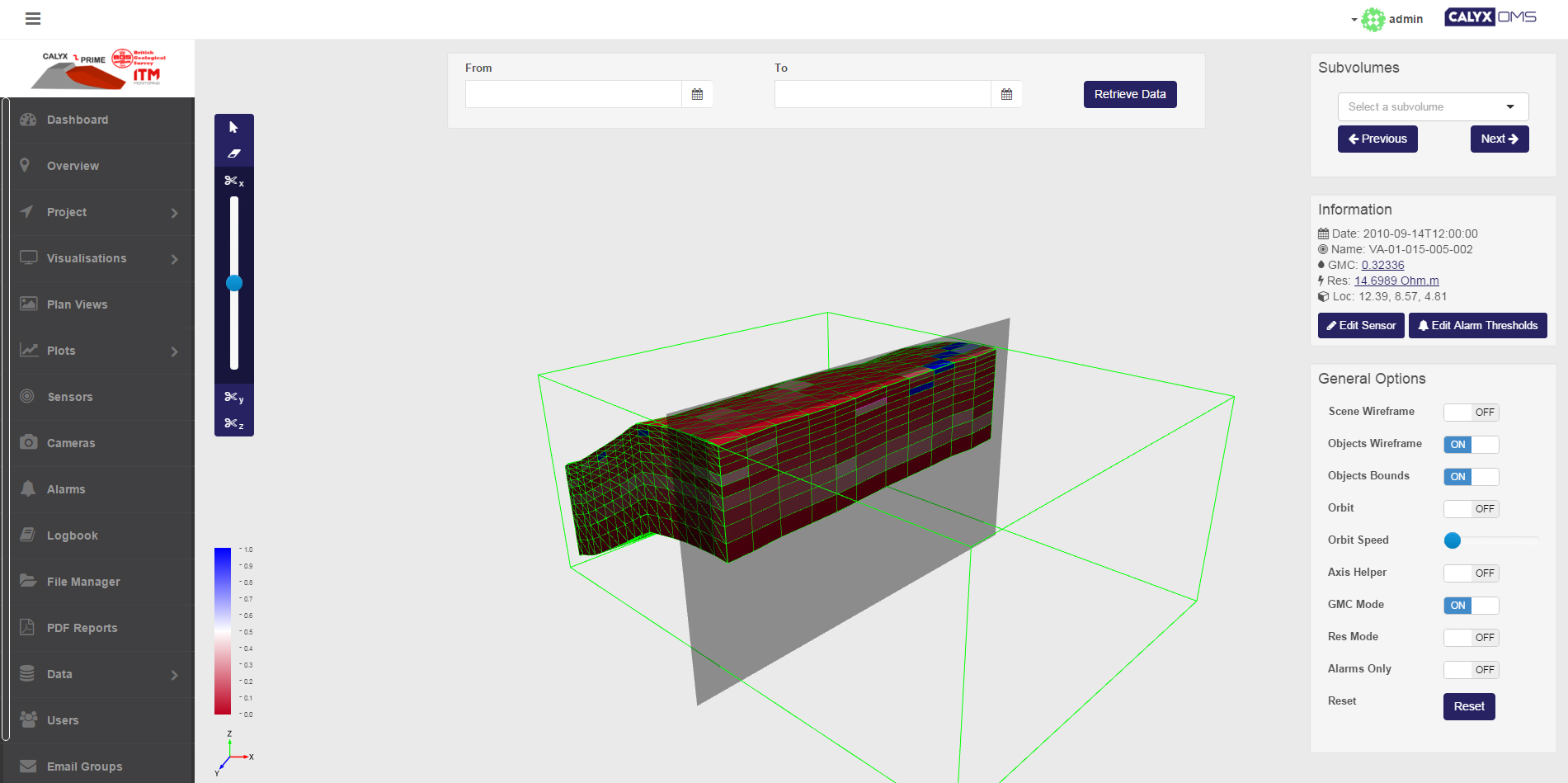
Task: Open the GMC value 0.32336 link
Action: click(1382, 265)
